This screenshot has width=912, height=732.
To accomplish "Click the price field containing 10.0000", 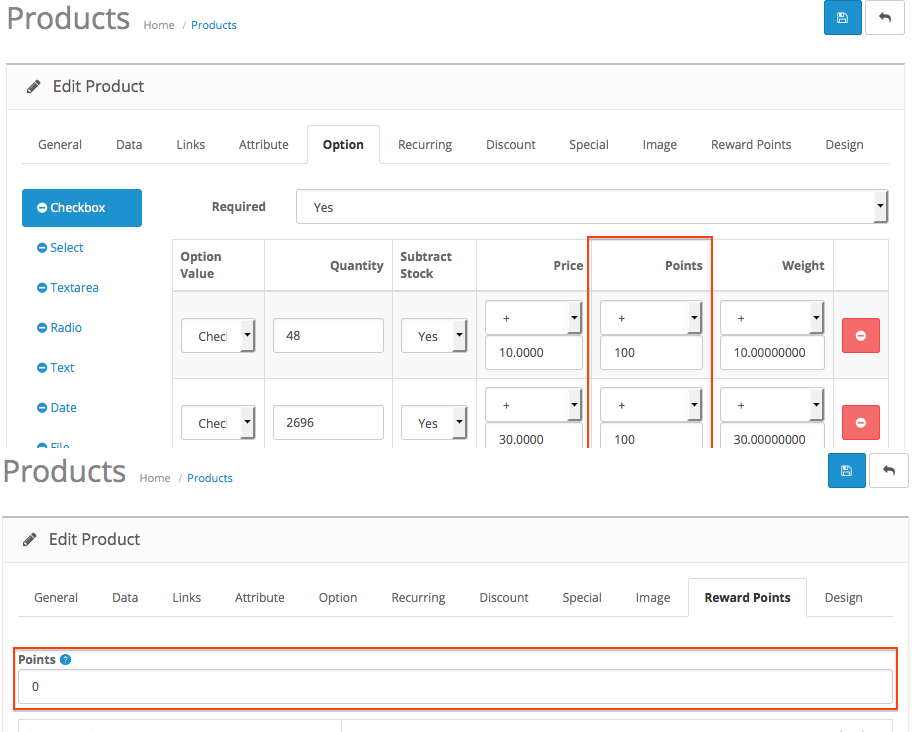I will pyautogui.click(x=533, y=352).
